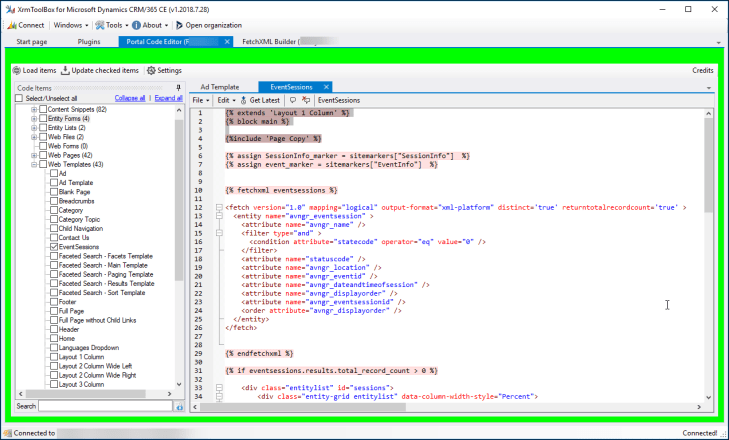Collapse filter block at line 15

point(219,233)
